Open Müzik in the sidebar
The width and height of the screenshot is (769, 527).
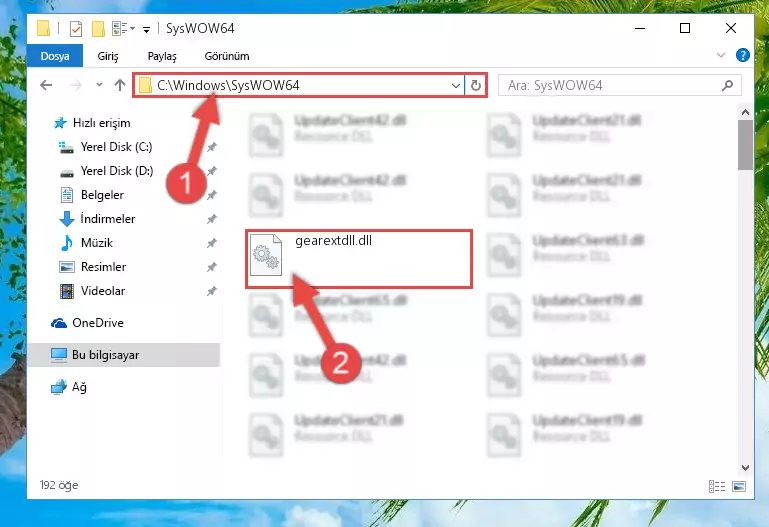(97, 243)
